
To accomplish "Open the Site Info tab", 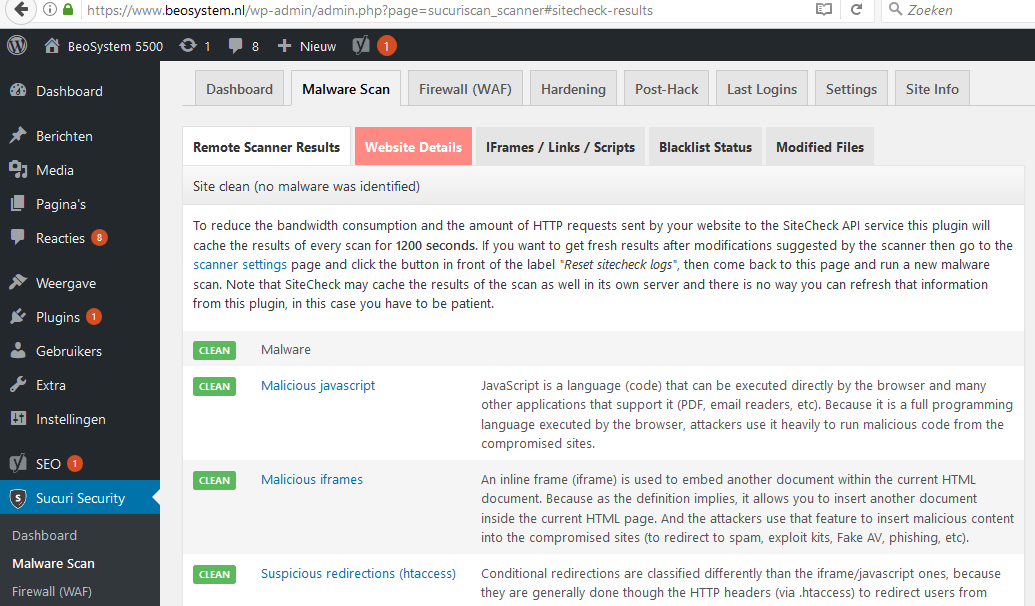I will pyautogui.click(x=932, y=88).
